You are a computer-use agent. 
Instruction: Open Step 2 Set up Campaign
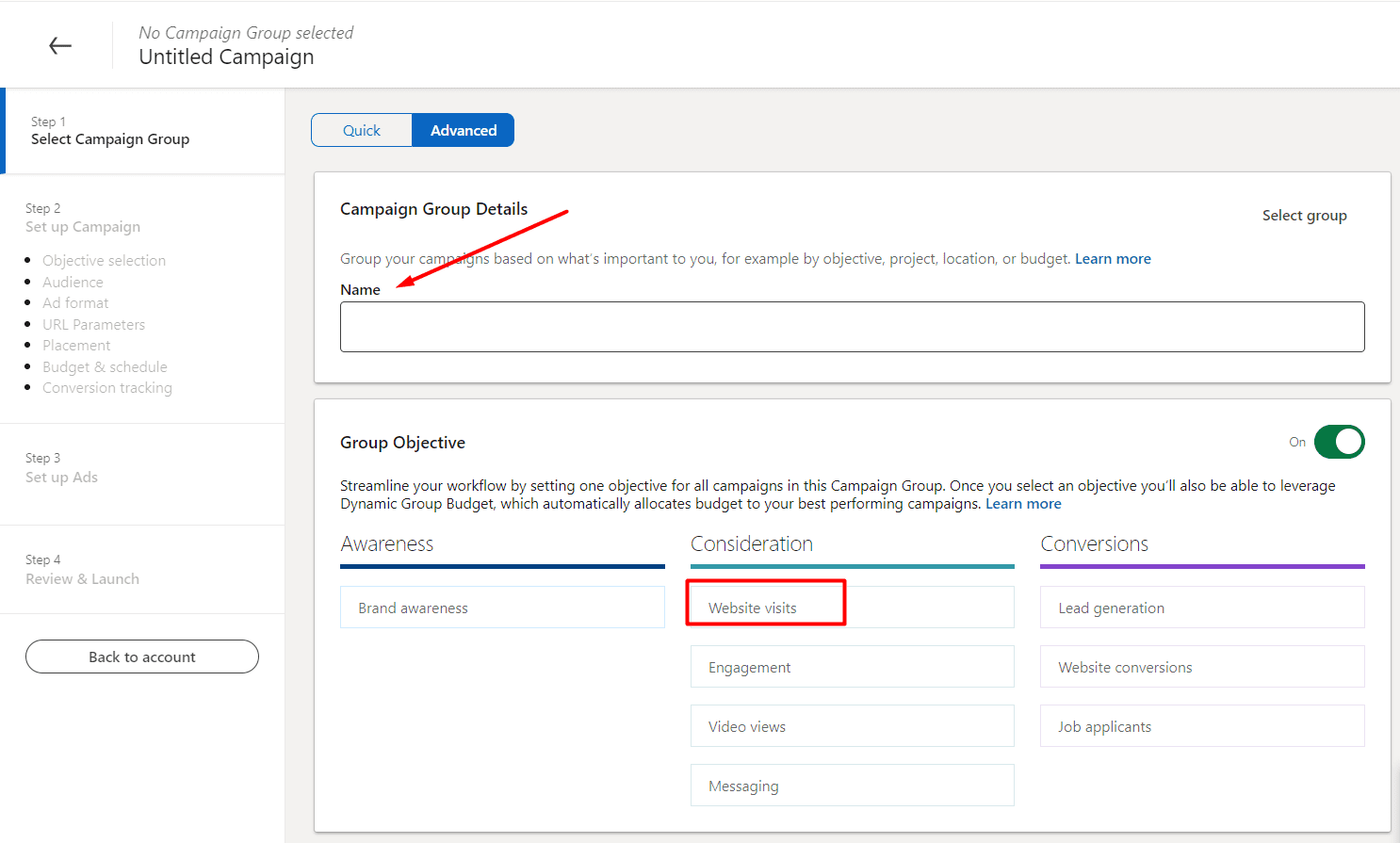tap(83, 218)
